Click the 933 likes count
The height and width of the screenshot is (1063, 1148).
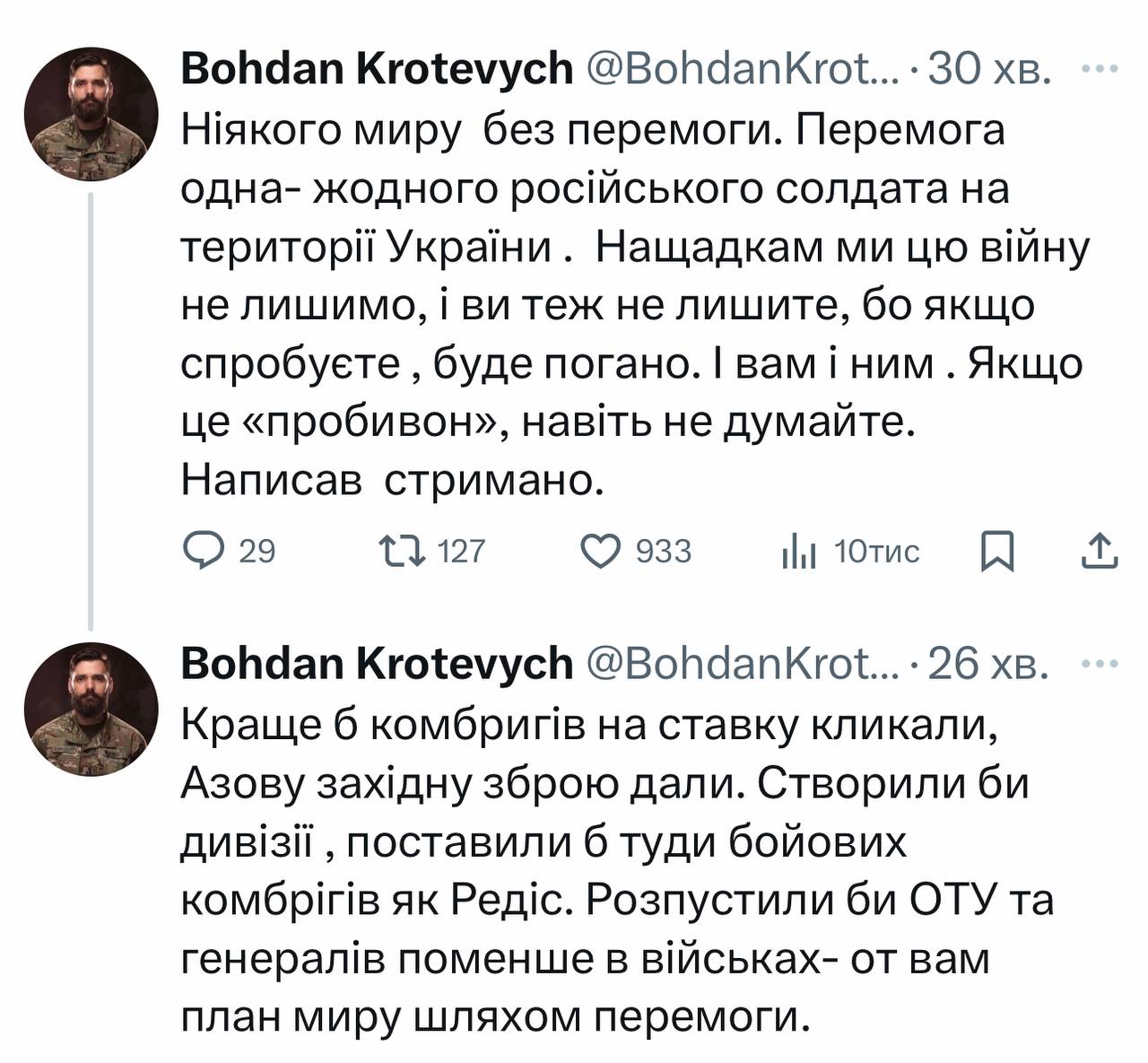pyautogui.click(x=664, y=551)
